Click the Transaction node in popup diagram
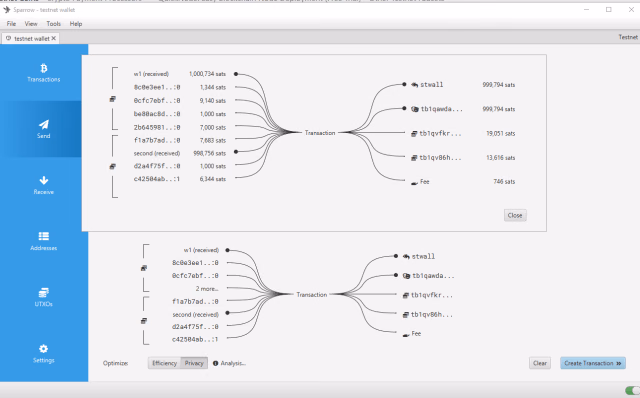 click(x=320, y=133)
